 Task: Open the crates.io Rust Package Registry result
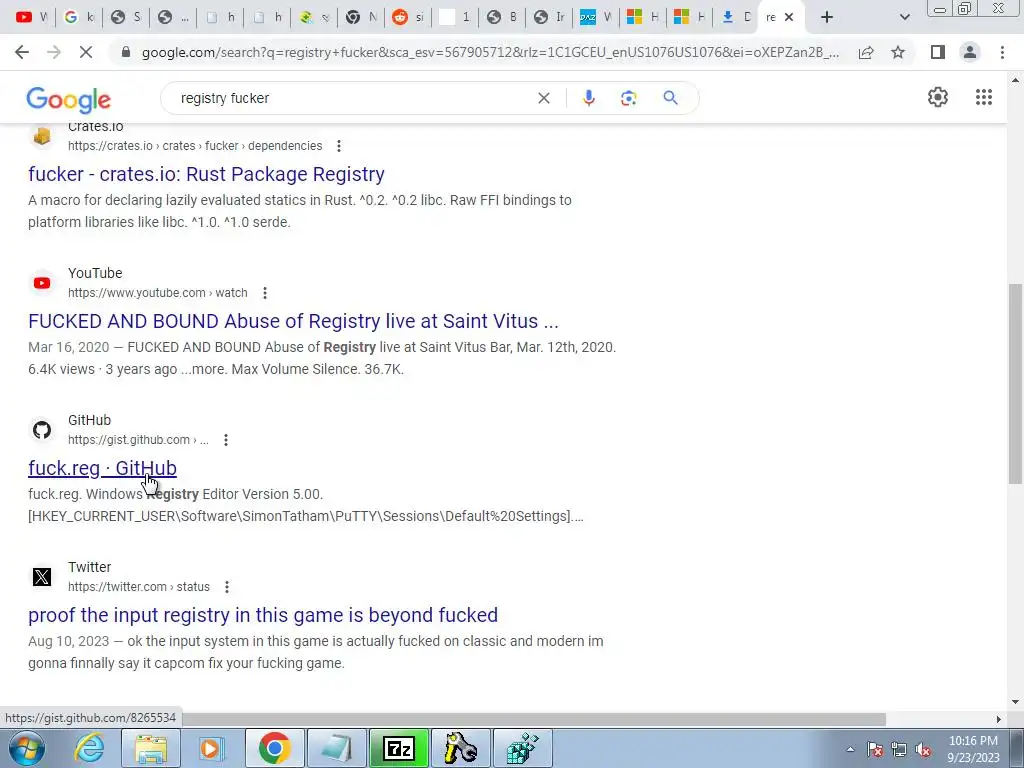(x=206, y=174)
